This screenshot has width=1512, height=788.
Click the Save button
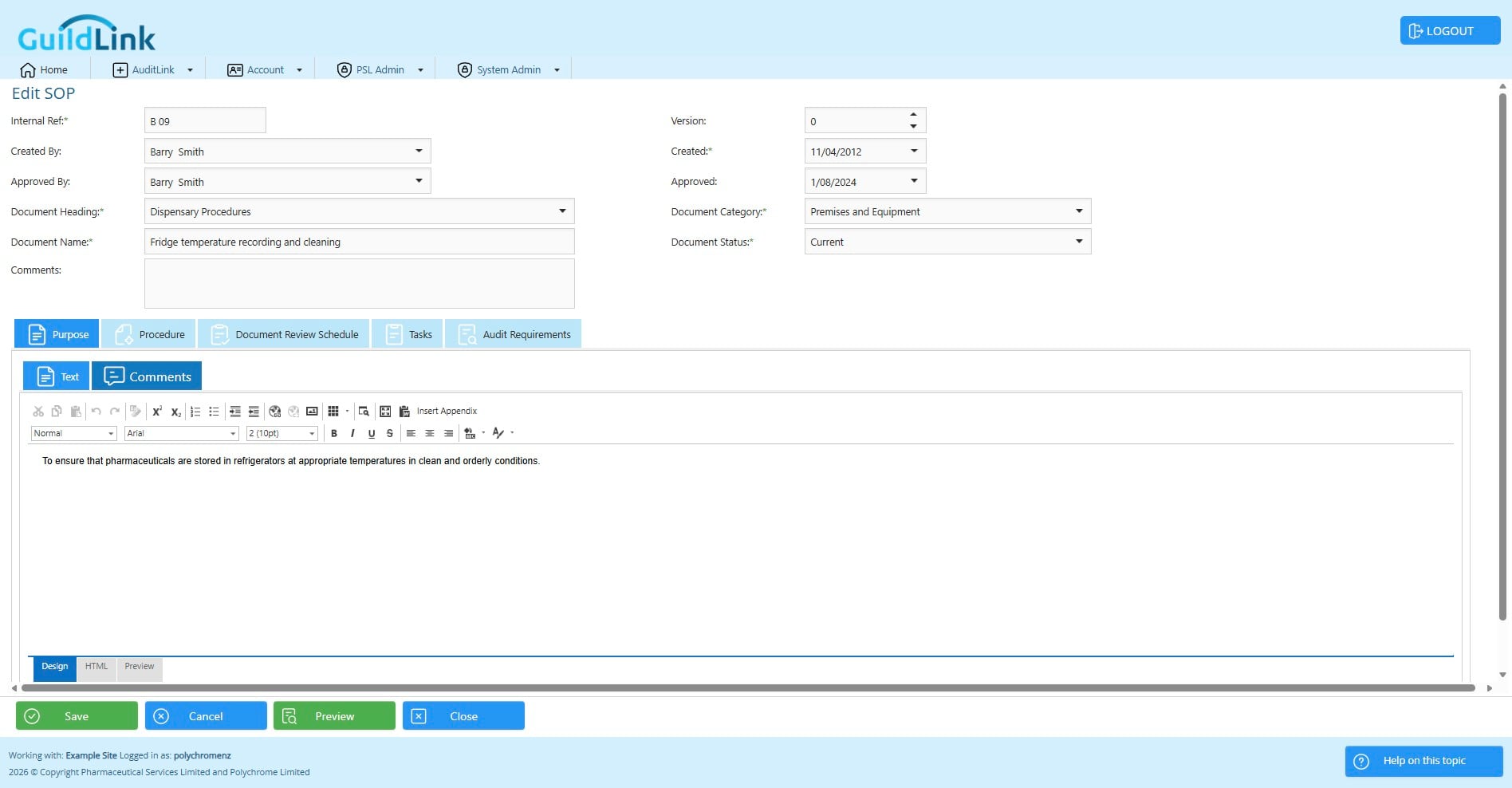77,716
